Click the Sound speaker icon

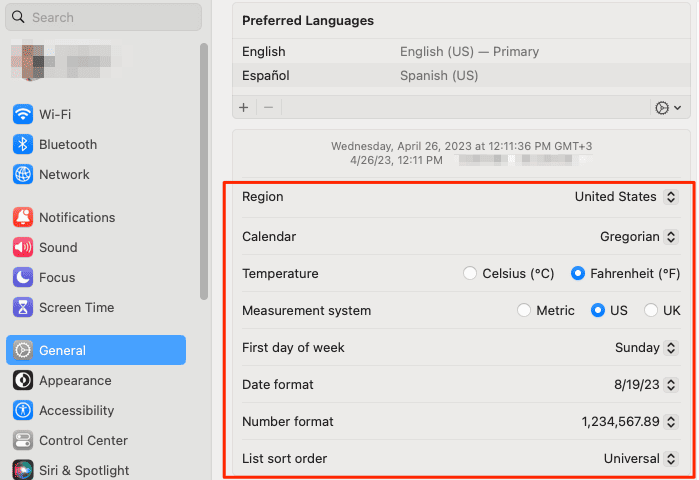click(x=23, y=247)
